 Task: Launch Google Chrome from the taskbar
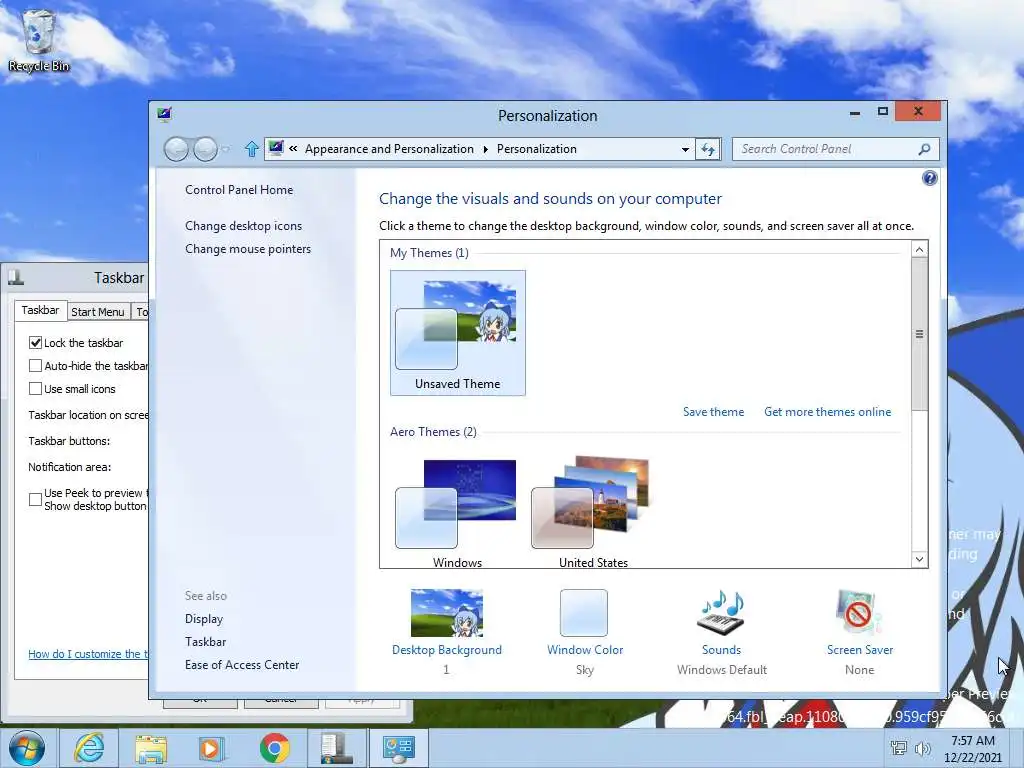(274, 748)
